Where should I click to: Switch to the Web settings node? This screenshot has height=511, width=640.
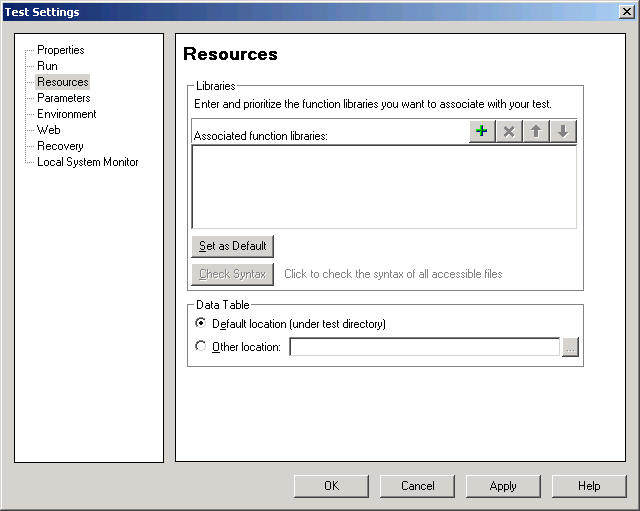pos(49,130)
